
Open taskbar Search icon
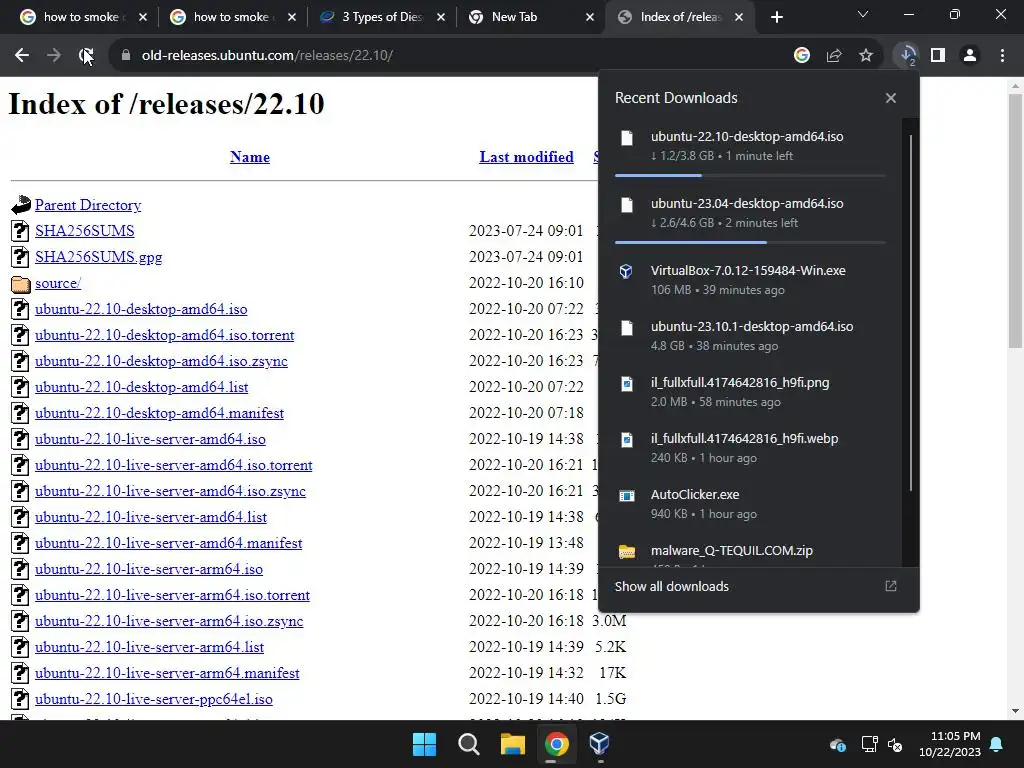click(x=468, y=744)
